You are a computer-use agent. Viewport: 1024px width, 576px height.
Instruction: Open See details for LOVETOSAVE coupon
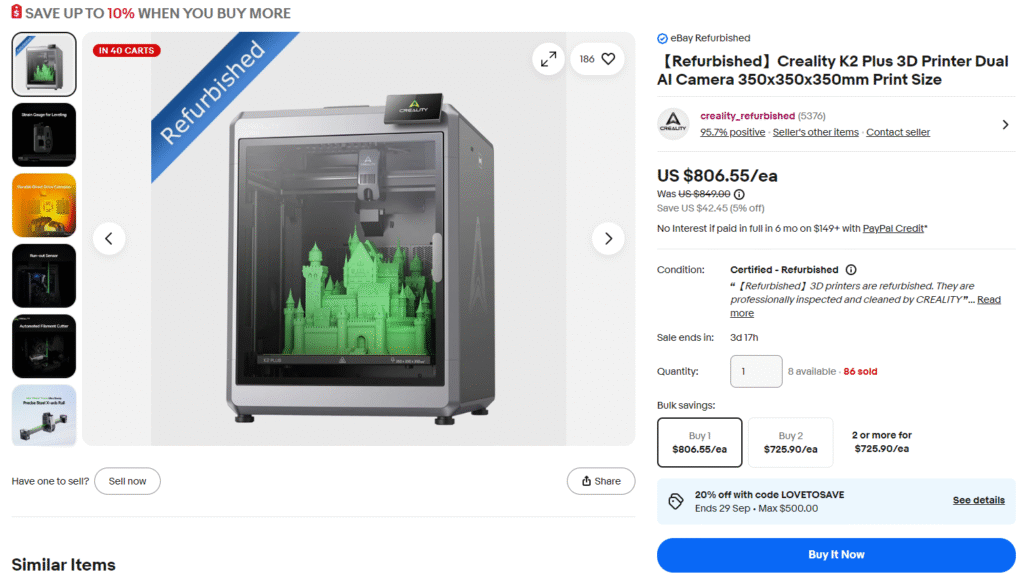pyautogui.click(x=978, y=500)
